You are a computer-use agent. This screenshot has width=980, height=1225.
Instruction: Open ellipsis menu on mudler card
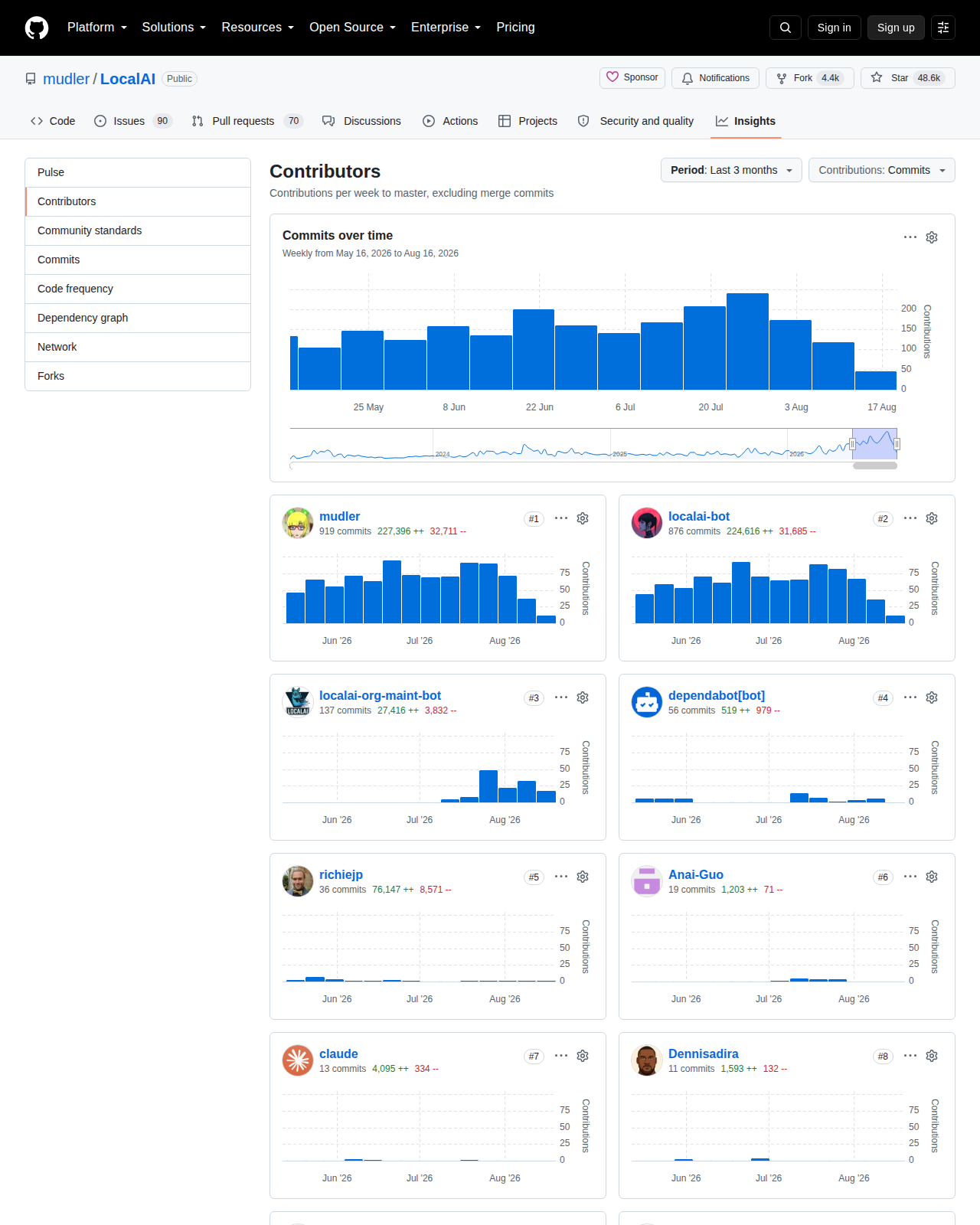pyautogui.click(x=561, y=518)
